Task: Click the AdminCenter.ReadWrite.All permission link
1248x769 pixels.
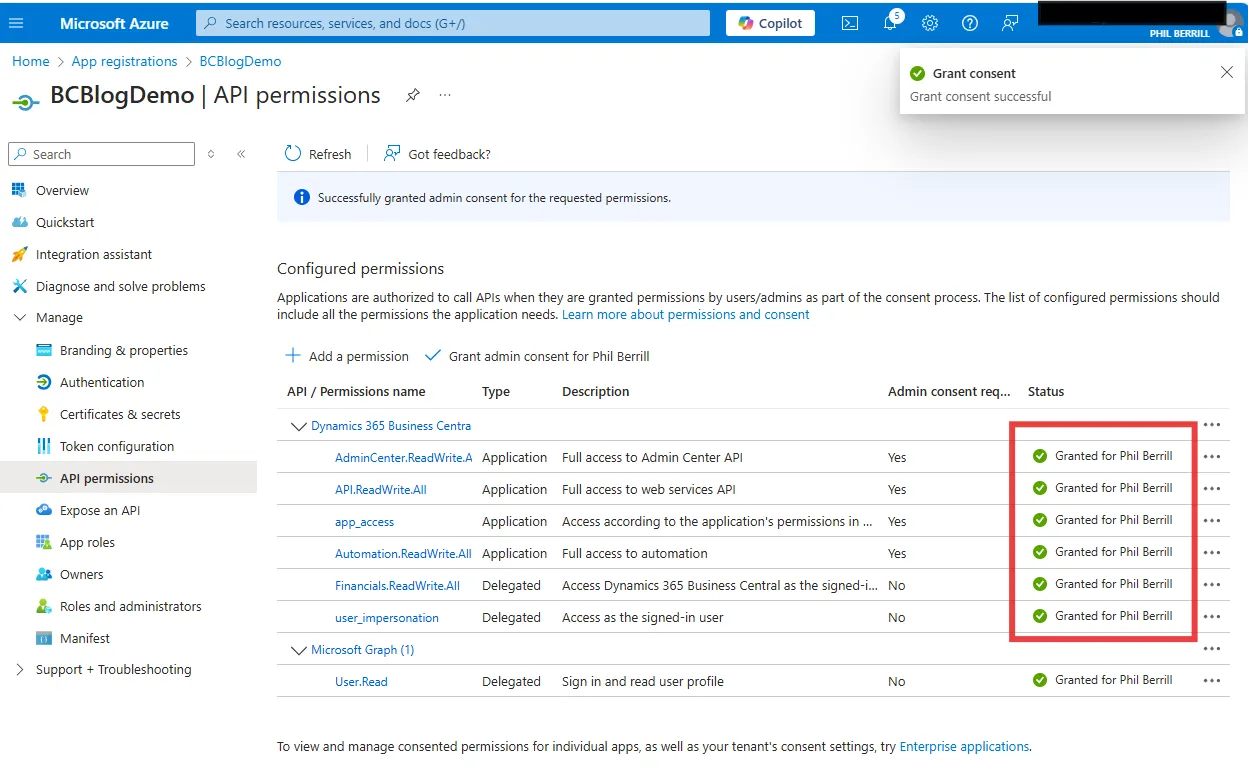Action: 404,458
